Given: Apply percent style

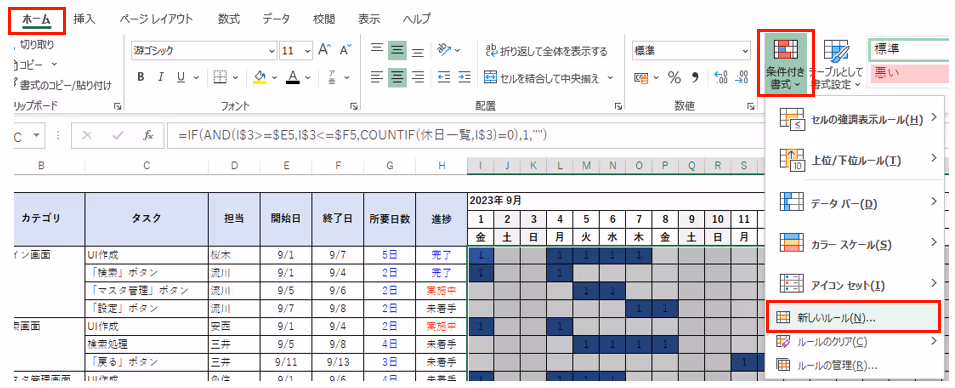Looking at the screenshot, I should pos(674,77).
